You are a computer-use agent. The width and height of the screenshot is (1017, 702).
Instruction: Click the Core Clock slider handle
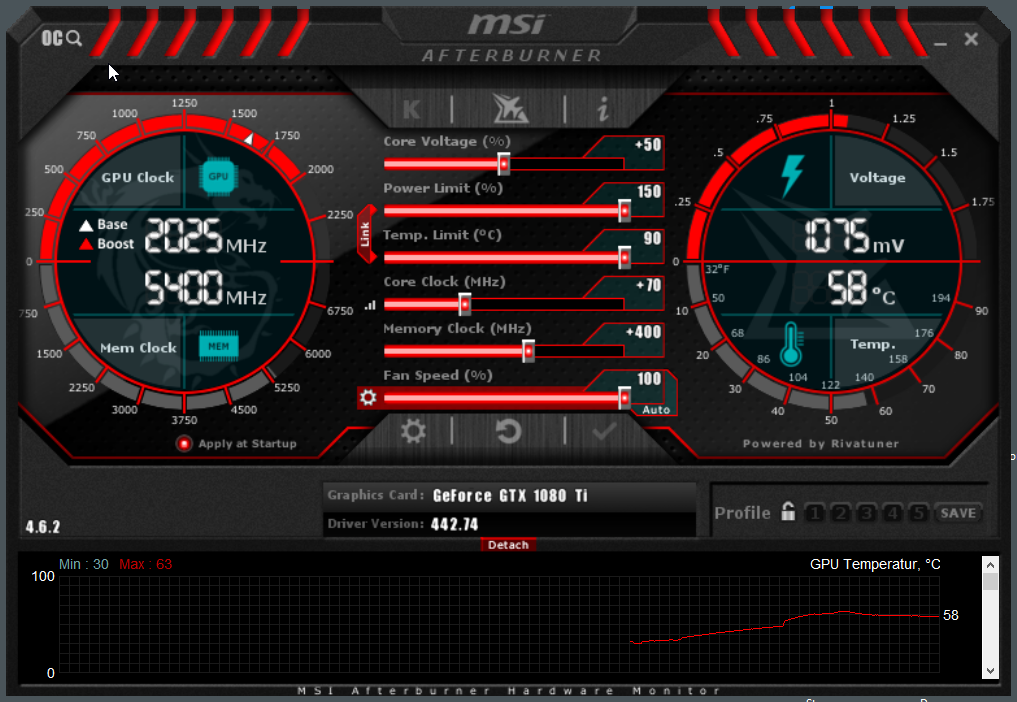(464, 304)
